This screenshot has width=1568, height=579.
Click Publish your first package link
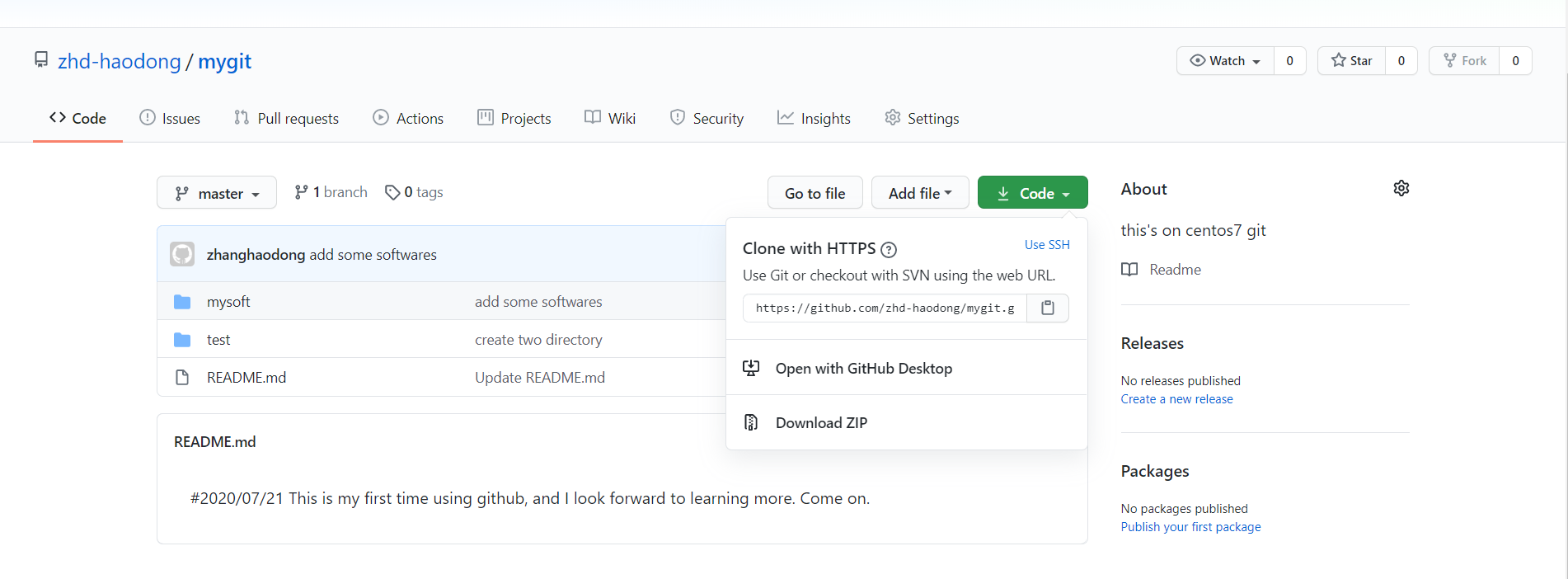(1190, 527)
